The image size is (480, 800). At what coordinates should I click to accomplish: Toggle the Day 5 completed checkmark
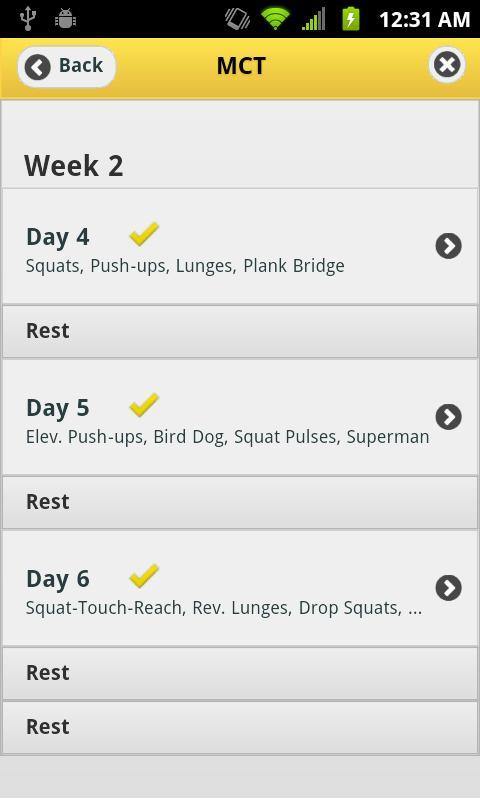pyautogui.click(x=144, y=406)
